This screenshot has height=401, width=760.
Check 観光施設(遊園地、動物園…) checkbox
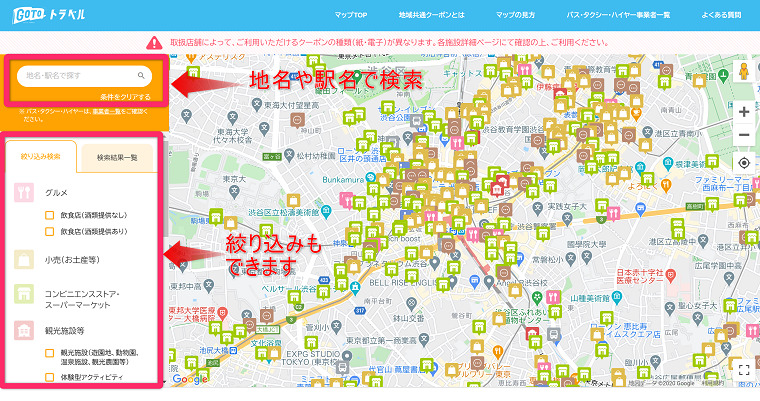tap(49, 353)
